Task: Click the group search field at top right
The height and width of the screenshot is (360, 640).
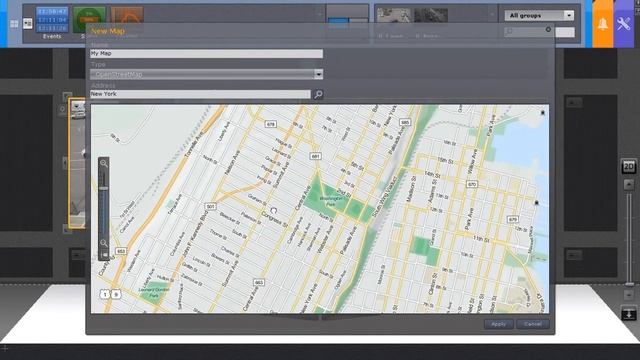Action: point(540,32)
